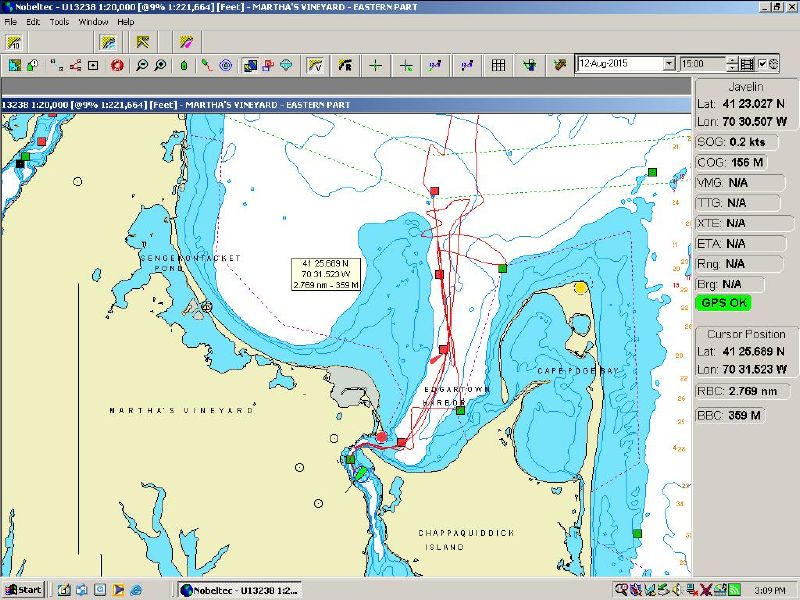This screenshot has width=800, height=600.
Task: Open the File menu
Action: click(10, 22)
